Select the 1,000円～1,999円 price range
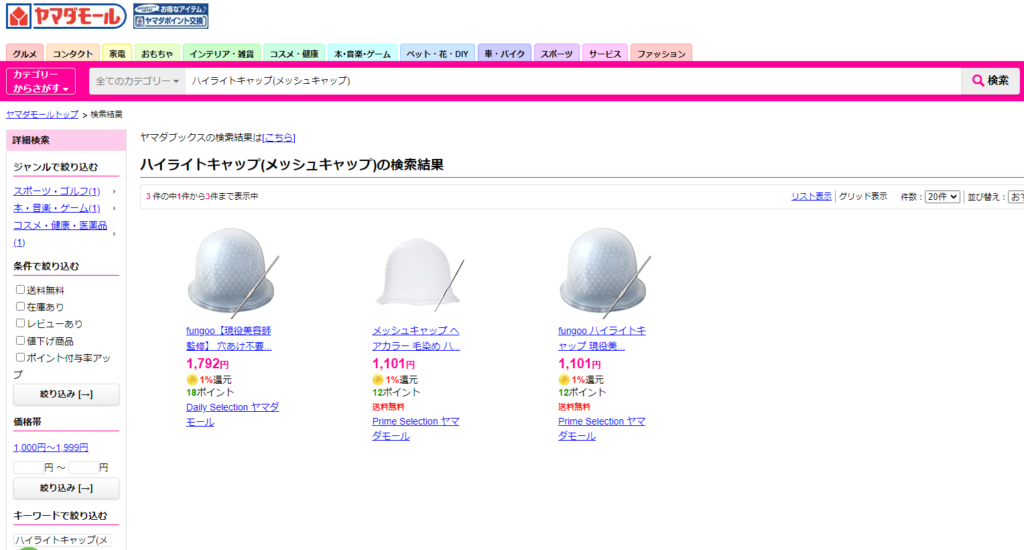Image resolution: width=1024 pixels, height=550 pixels. pyautogui.click(x=51, y=447)
